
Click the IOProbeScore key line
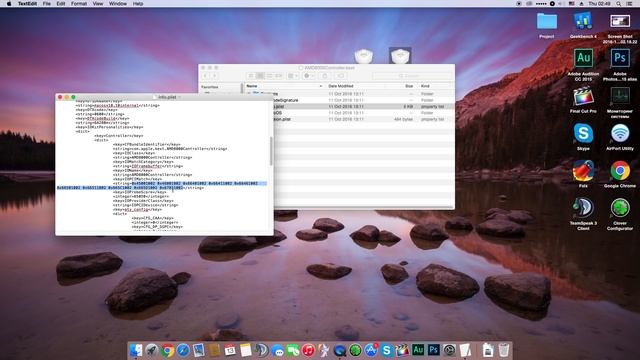point(140,192)
